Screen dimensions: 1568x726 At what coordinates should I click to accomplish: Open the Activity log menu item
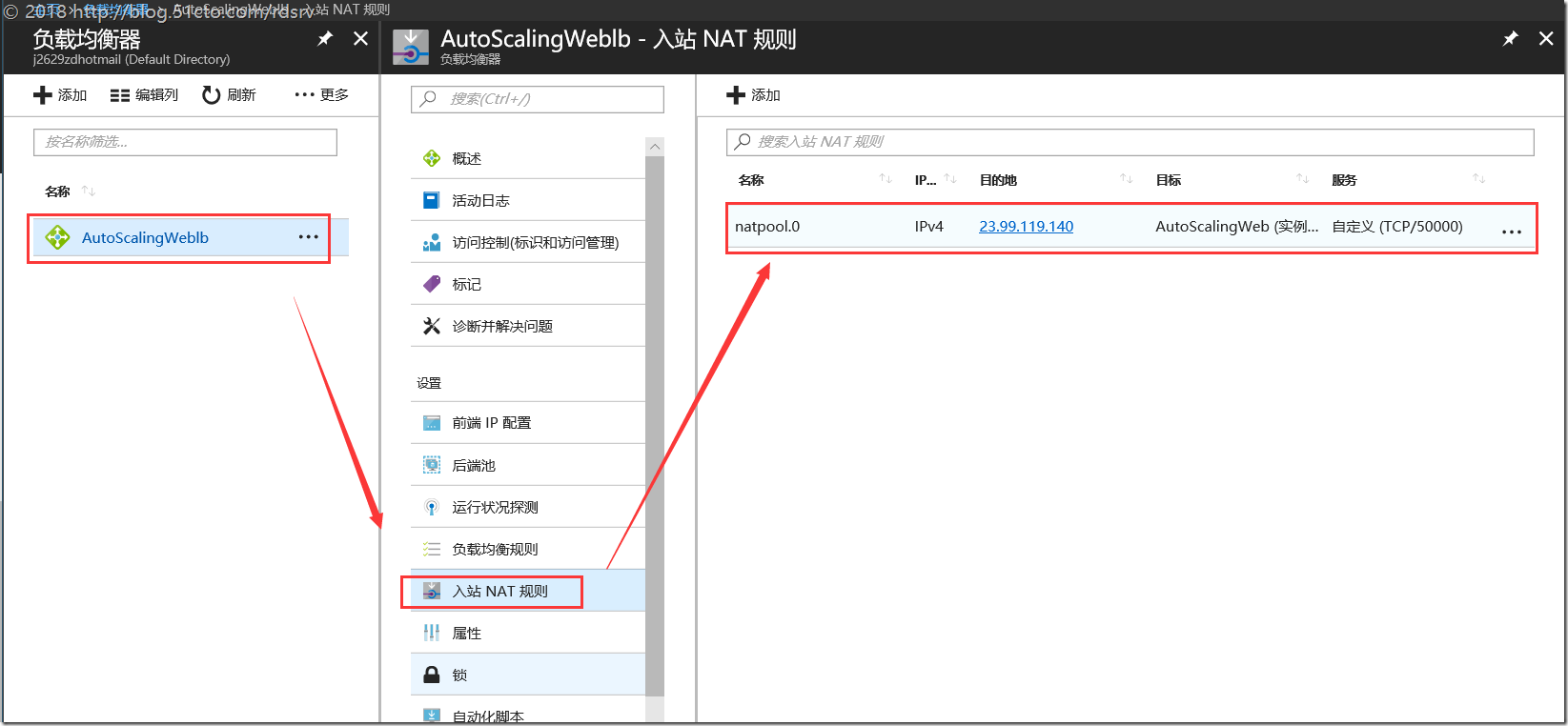528,200
